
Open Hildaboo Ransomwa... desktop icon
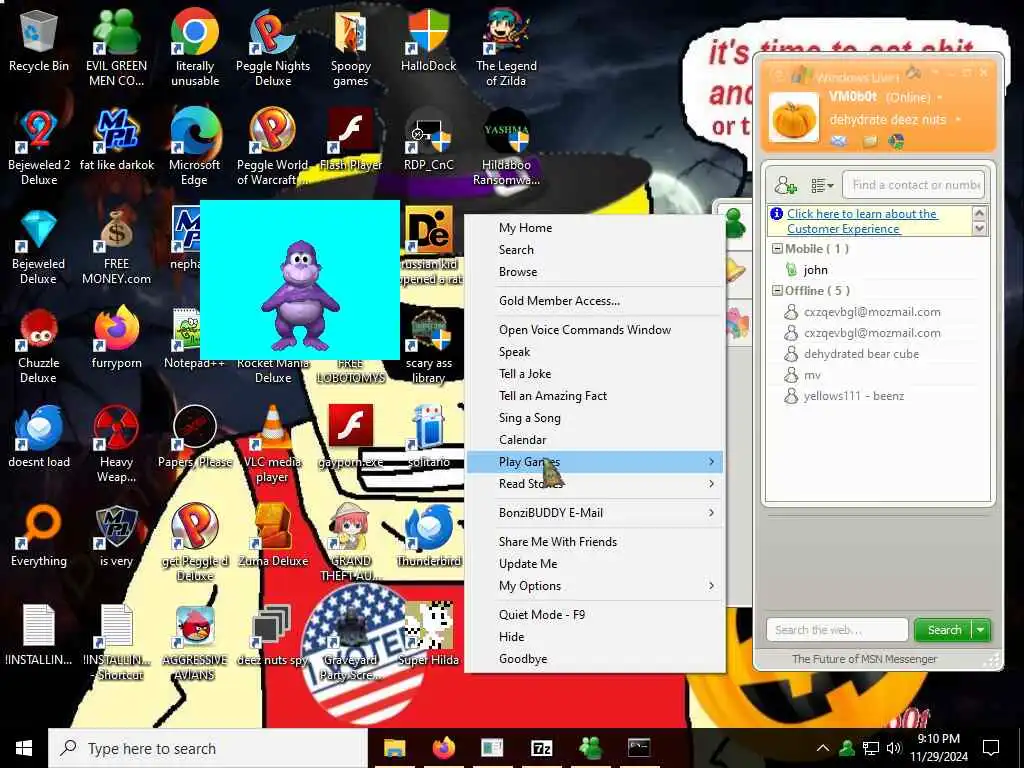tap(506, 147)
